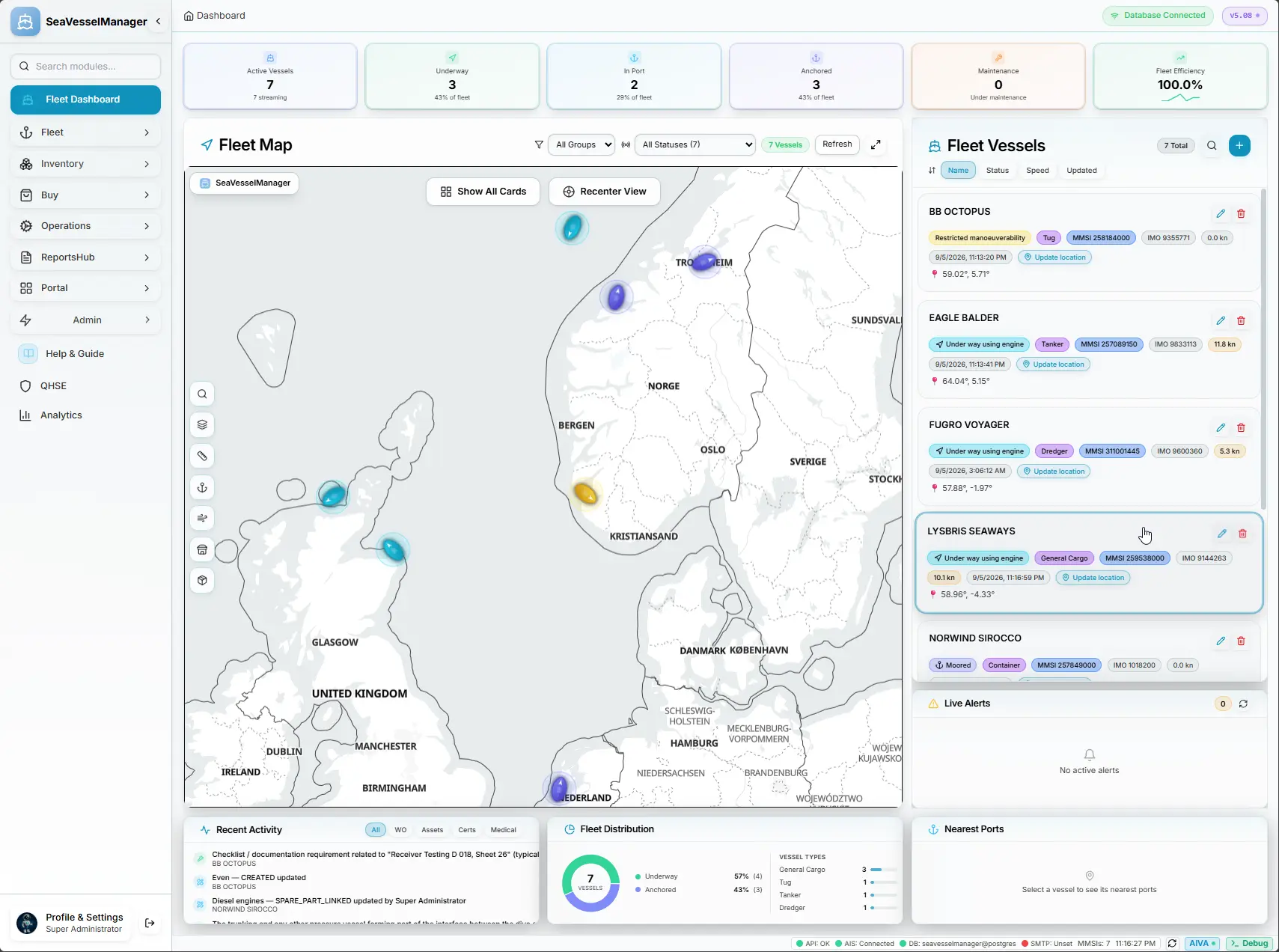Sort vessels by Status
This screenshot has width=1279, height=952.
997,170
